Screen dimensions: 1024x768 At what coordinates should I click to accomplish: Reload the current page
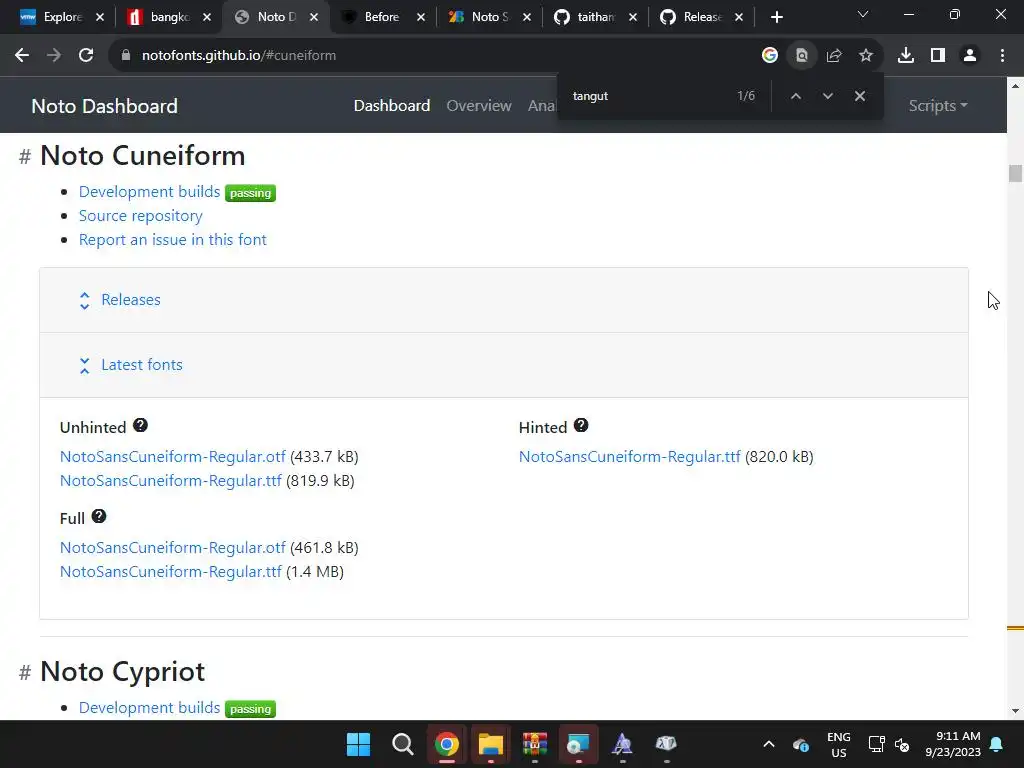[86, 56]
